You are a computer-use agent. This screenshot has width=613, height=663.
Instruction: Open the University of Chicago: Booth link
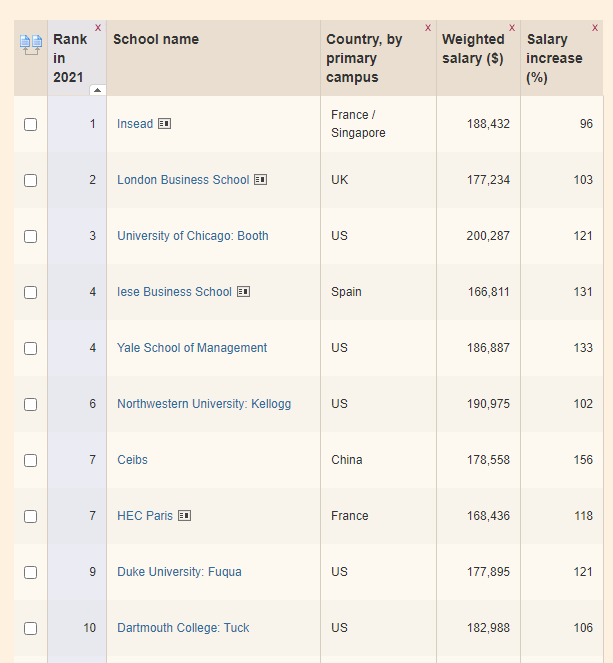[193, 236]
